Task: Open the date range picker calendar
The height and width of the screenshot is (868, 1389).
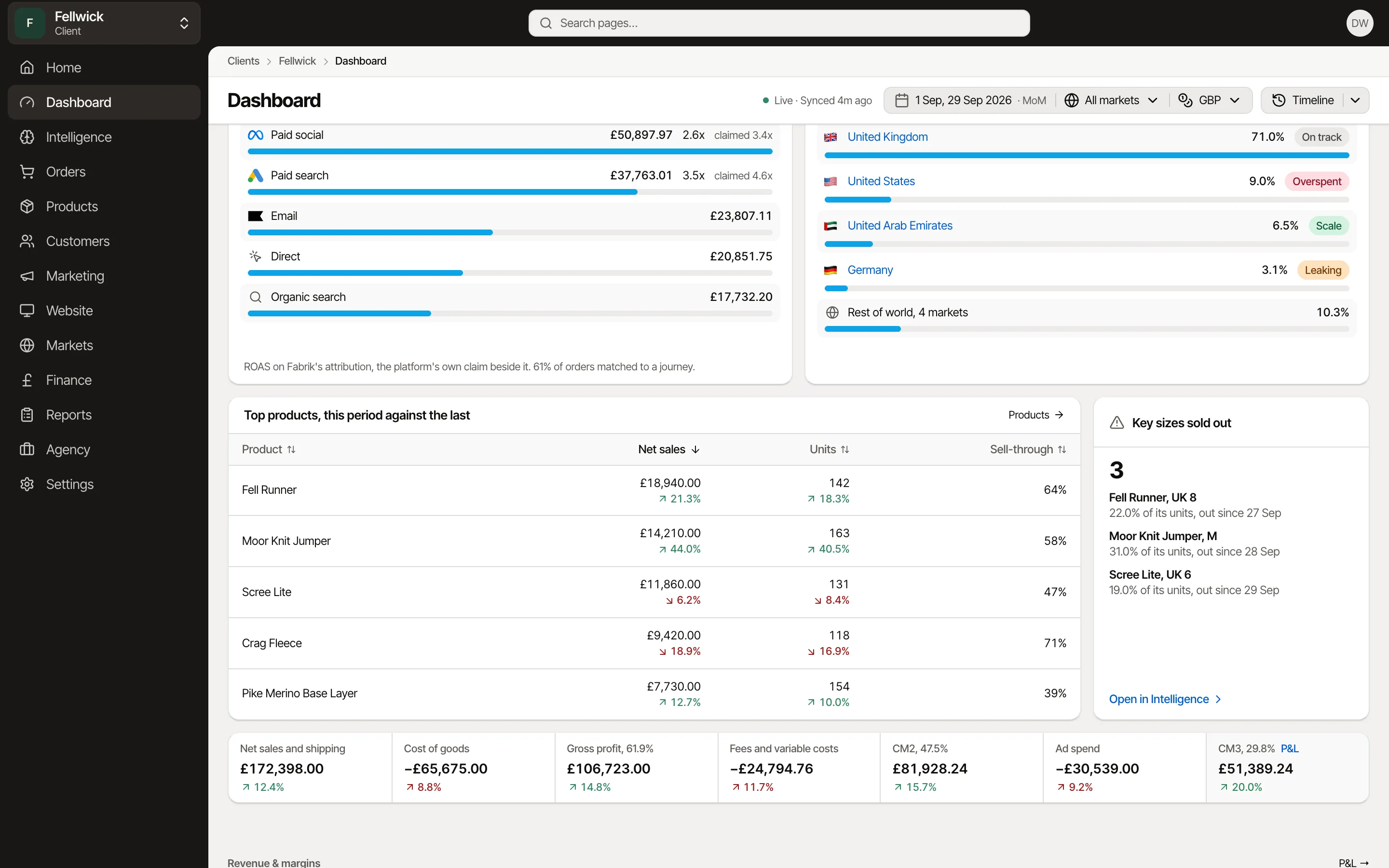Action: (970, 100)
